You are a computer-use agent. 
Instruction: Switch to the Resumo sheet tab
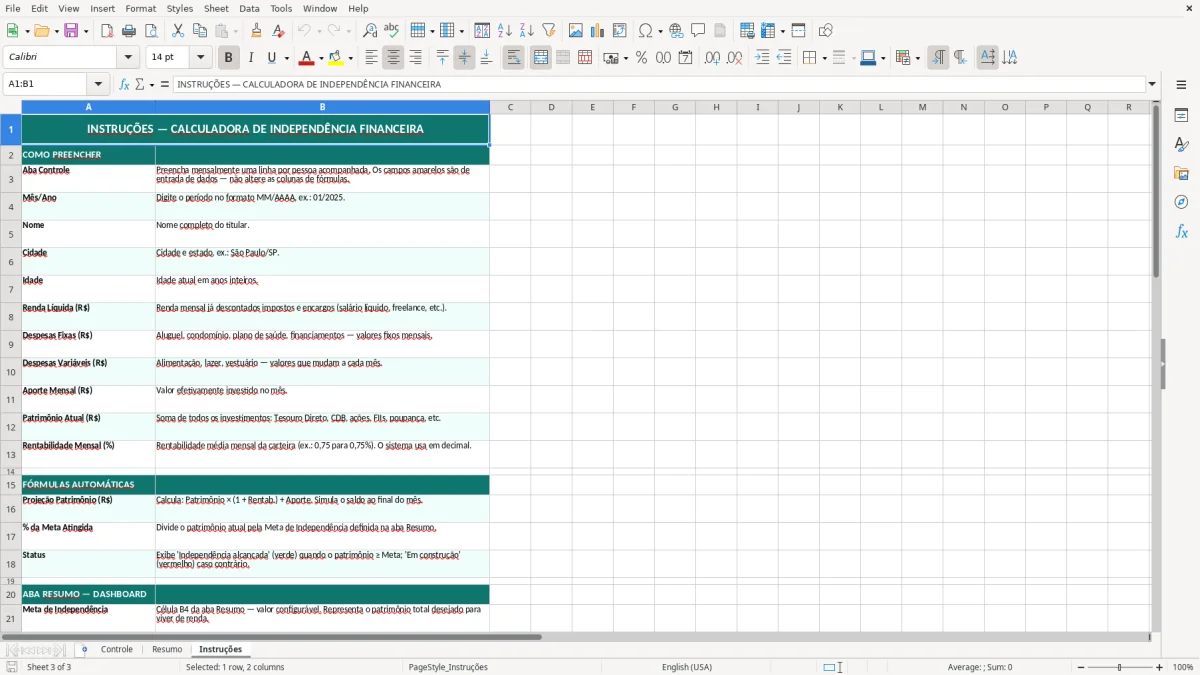(x=167, y=650)
